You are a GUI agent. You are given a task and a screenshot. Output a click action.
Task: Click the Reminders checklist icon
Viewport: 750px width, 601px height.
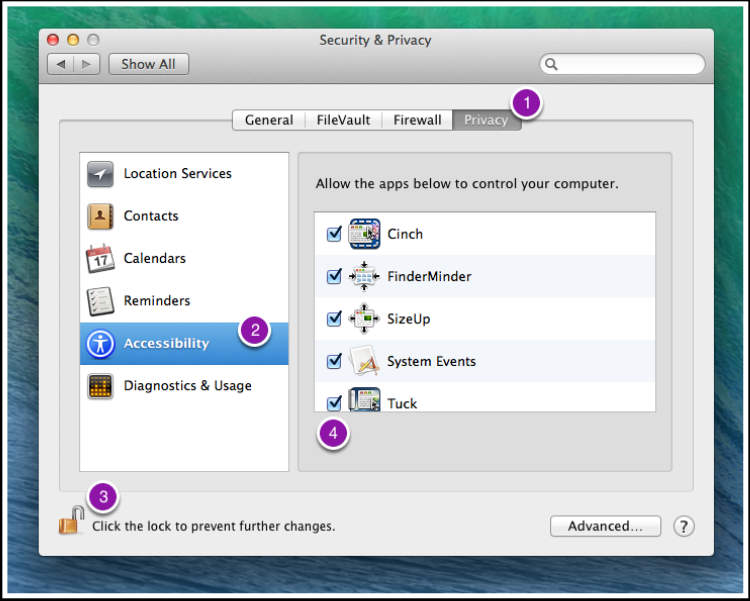click(x=100, y=301)
